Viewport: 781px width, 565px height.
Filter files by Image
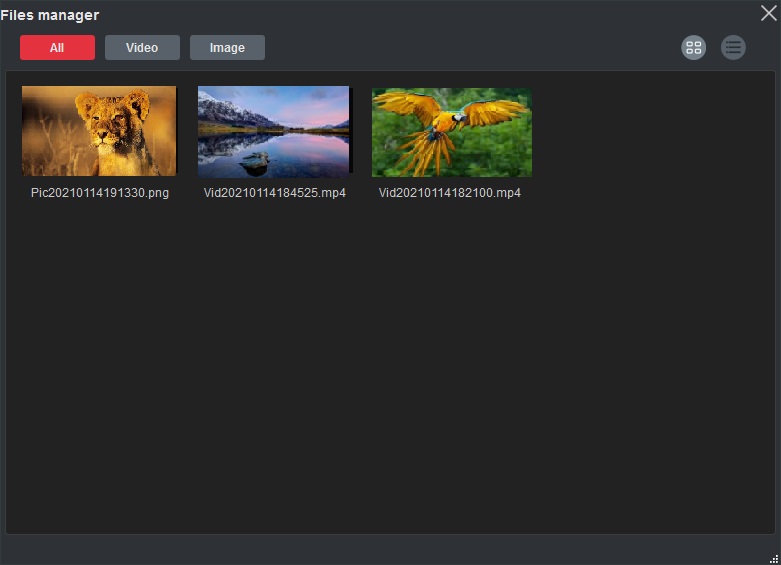tap(227, 48)
